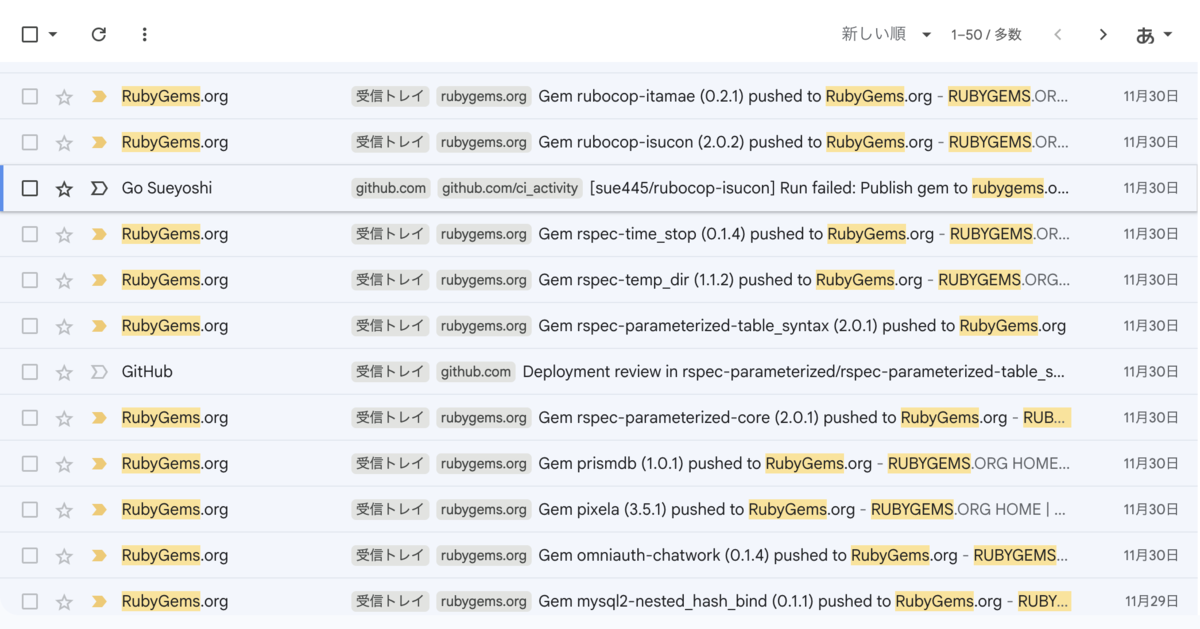Click the github.com label on Go Sueyoshi email
The height and width of the screenshot is (629, 1200).
[391, 188]
